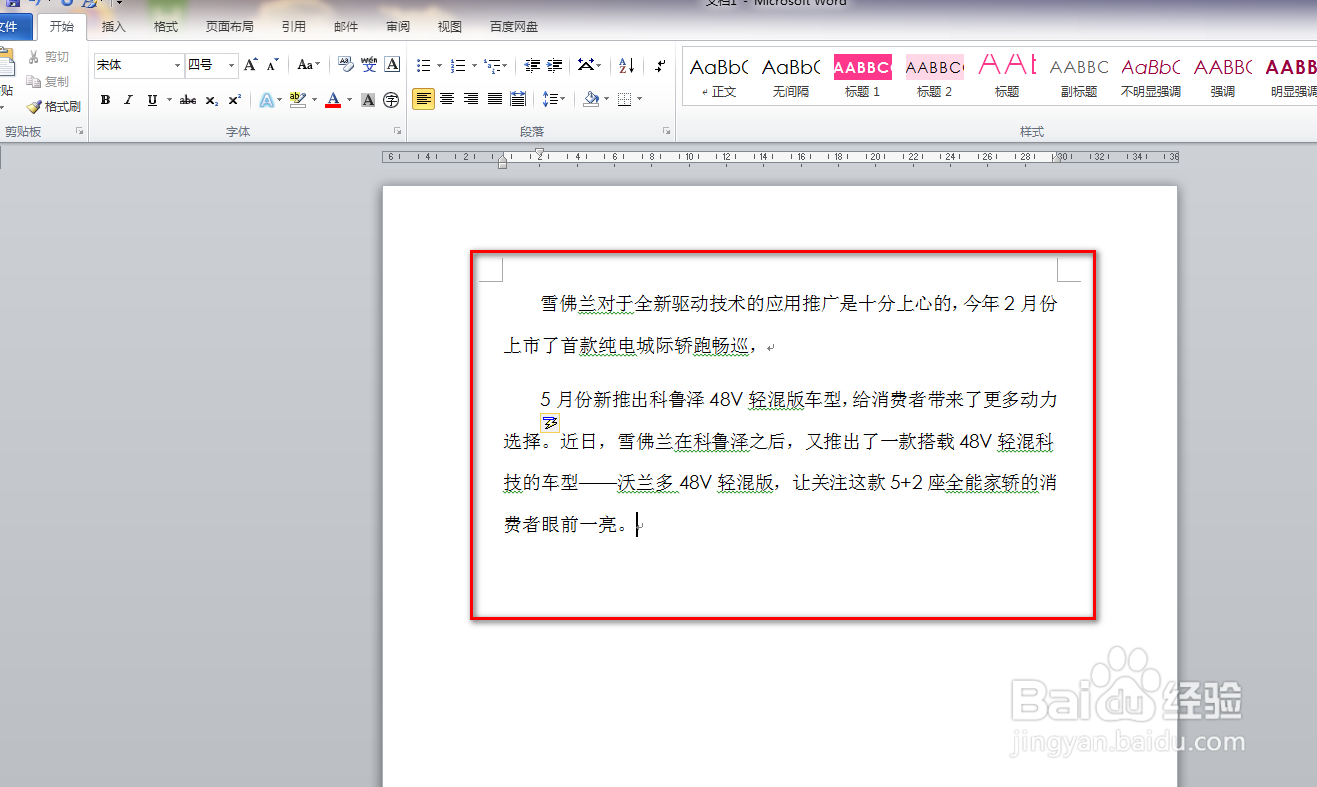Open the Clipboard pane launcher
This screenshot has width=1317, height=787.
click(79, 131)
